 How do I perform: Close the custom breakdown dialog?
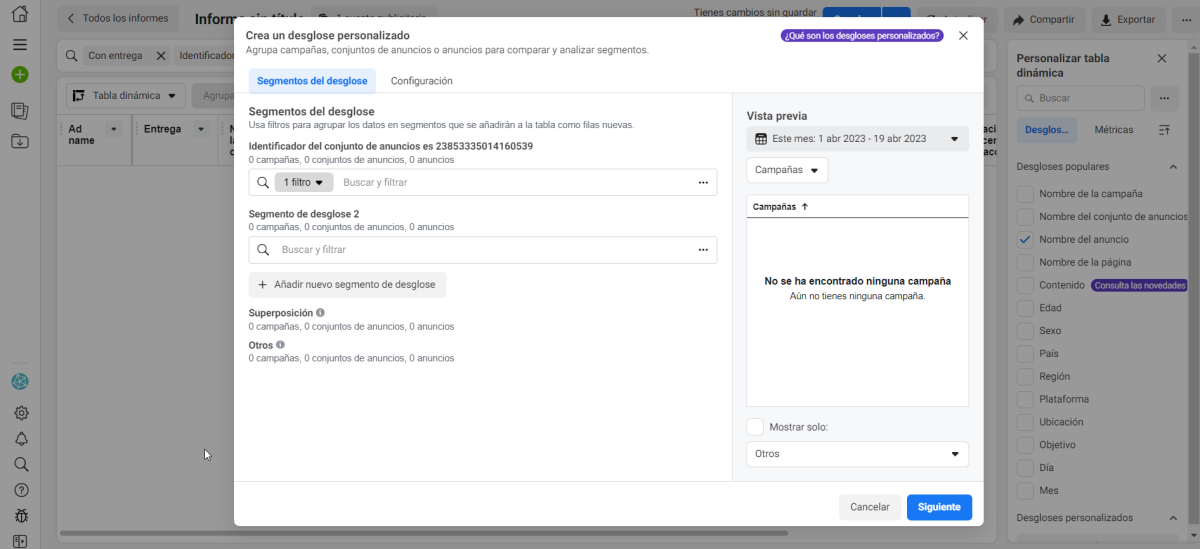point(963,35)
